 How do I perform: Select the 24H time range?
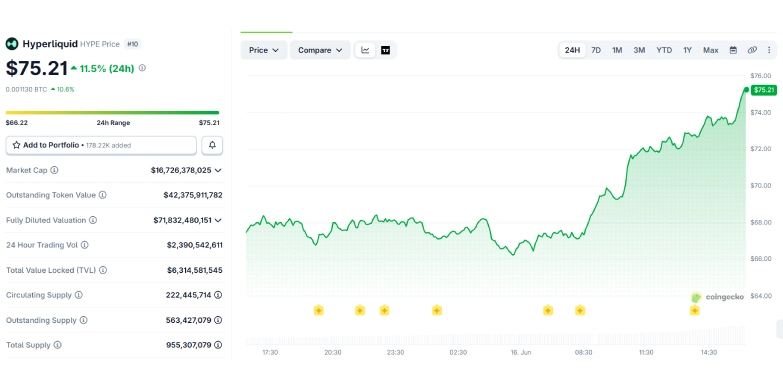[572, 50]
